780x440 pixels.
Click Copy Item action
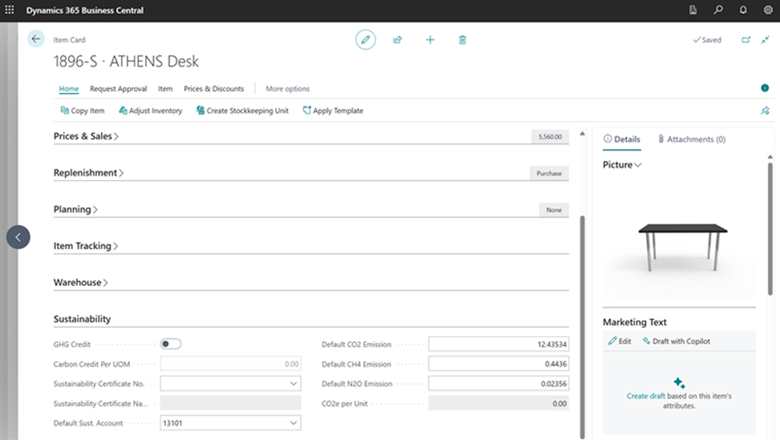pos(82,110)
